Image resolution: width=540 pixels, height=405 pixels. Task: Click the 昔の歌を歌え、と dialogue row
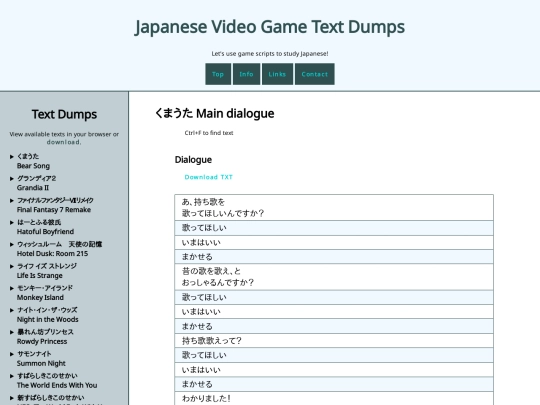[334, 277]
